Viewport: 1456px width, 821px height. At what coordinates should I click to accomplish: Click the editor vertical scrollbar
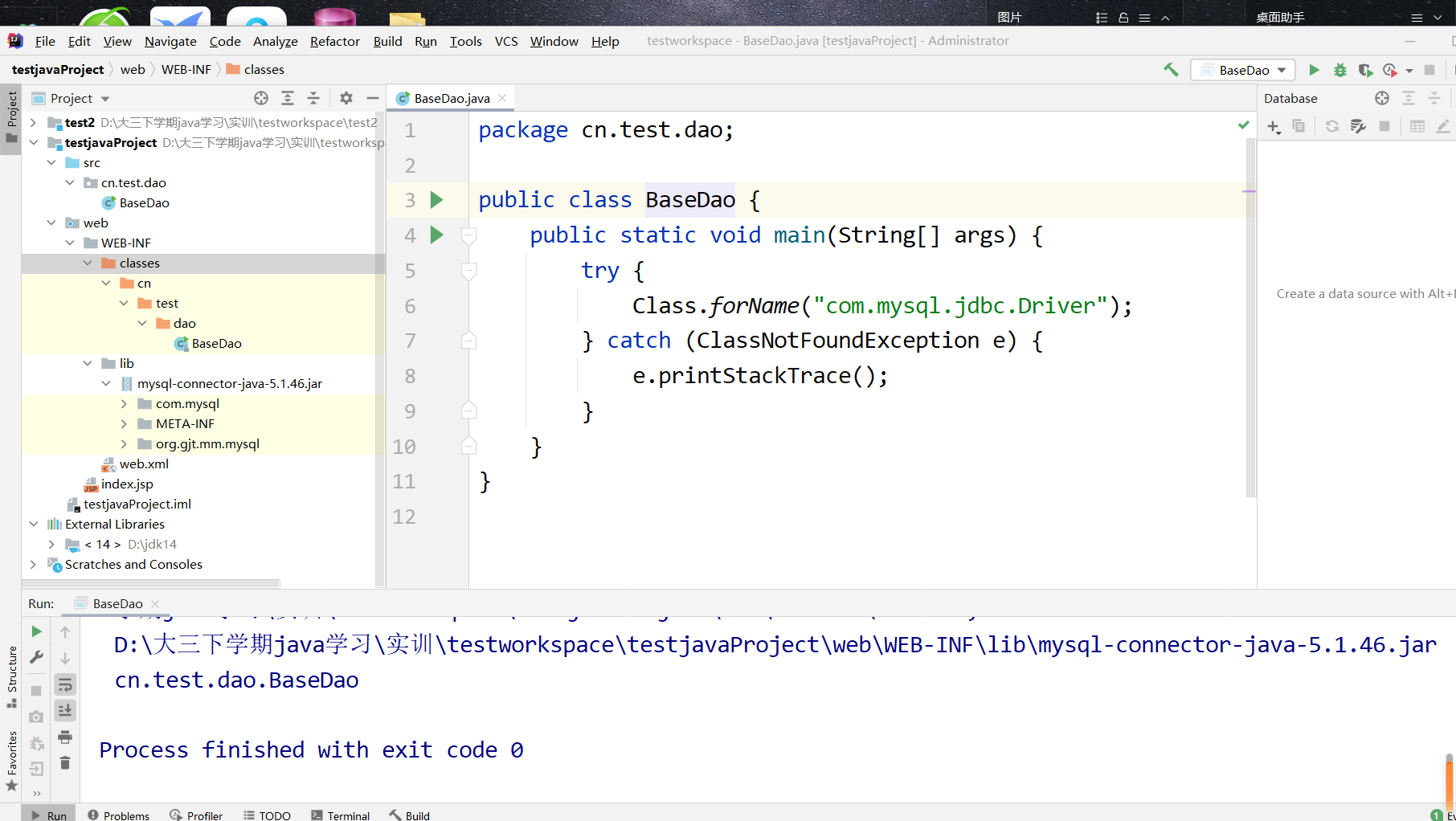[1250, 317]
